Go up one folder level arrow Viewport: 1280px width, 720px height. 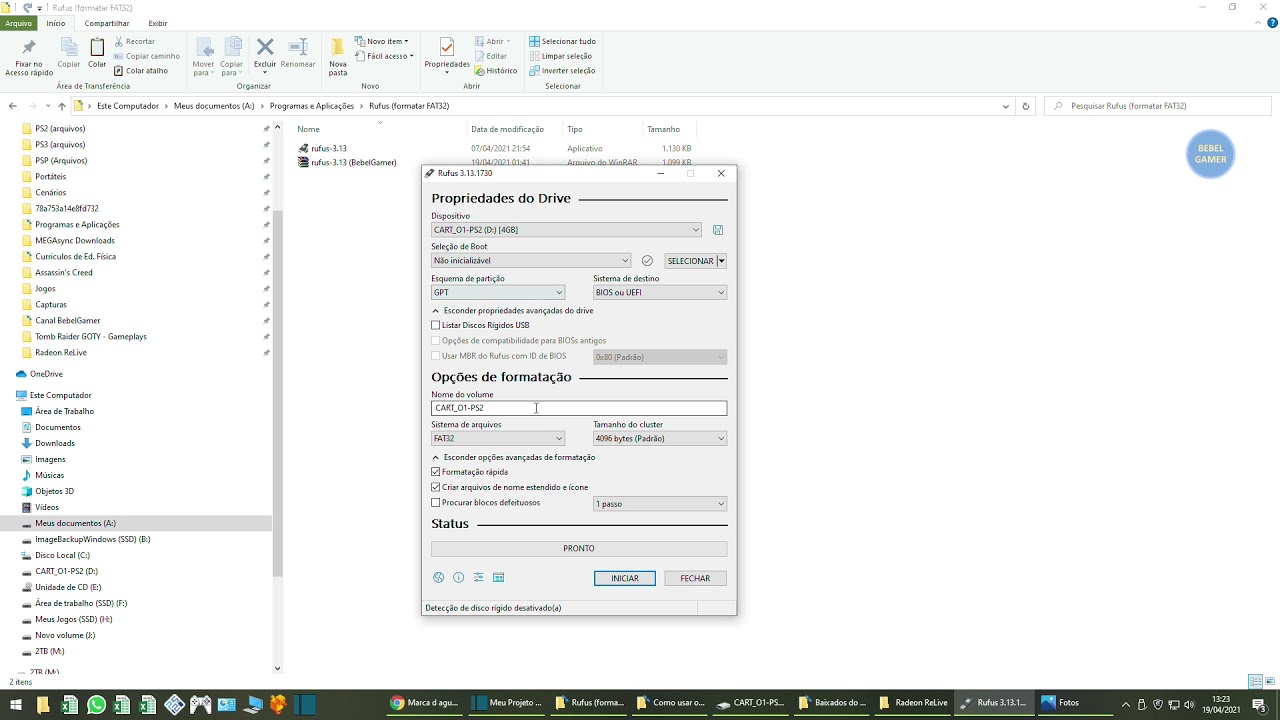[62, 106]
